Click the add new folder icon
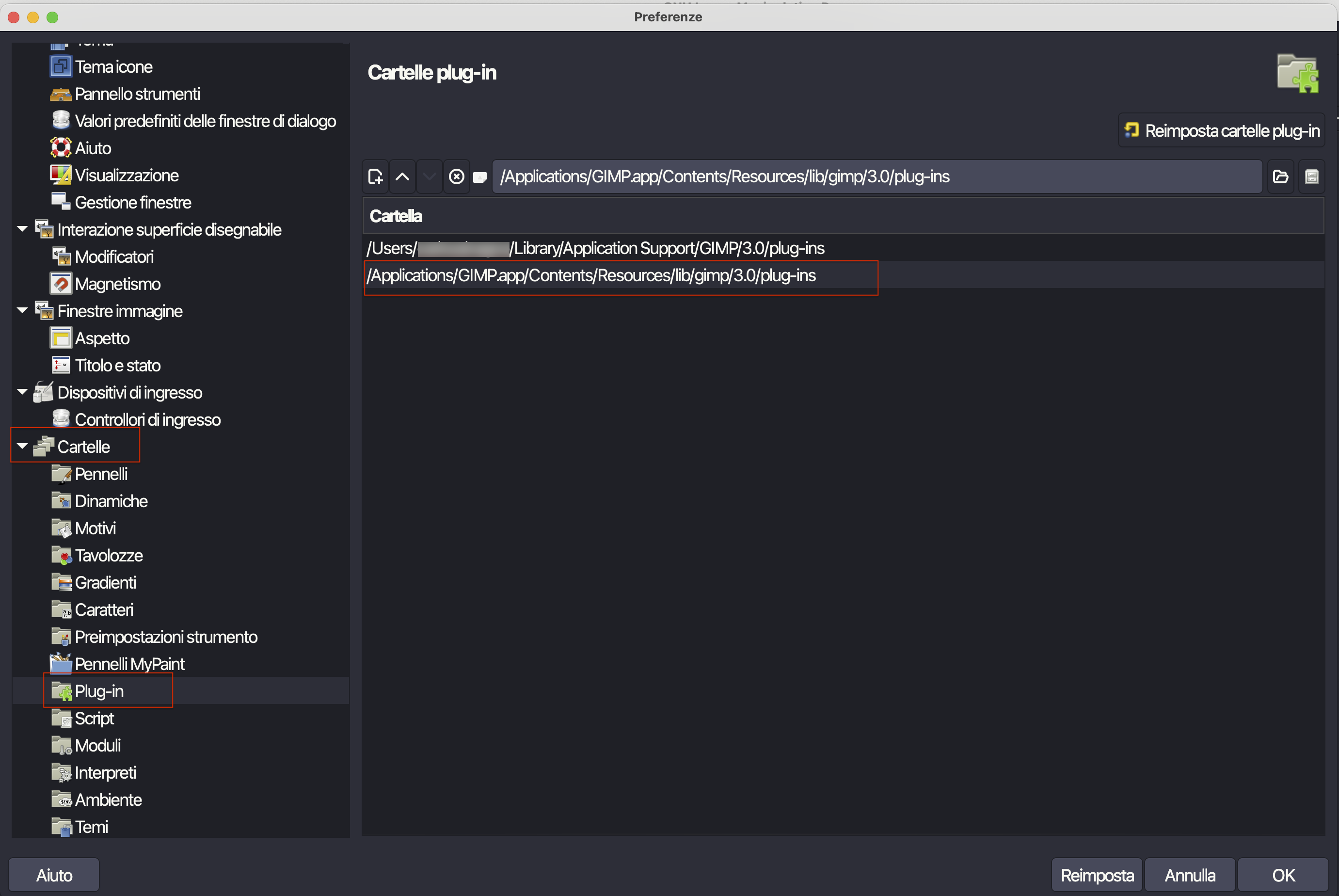This screenshot has height=896, width=1339. [x=375, y=176]
